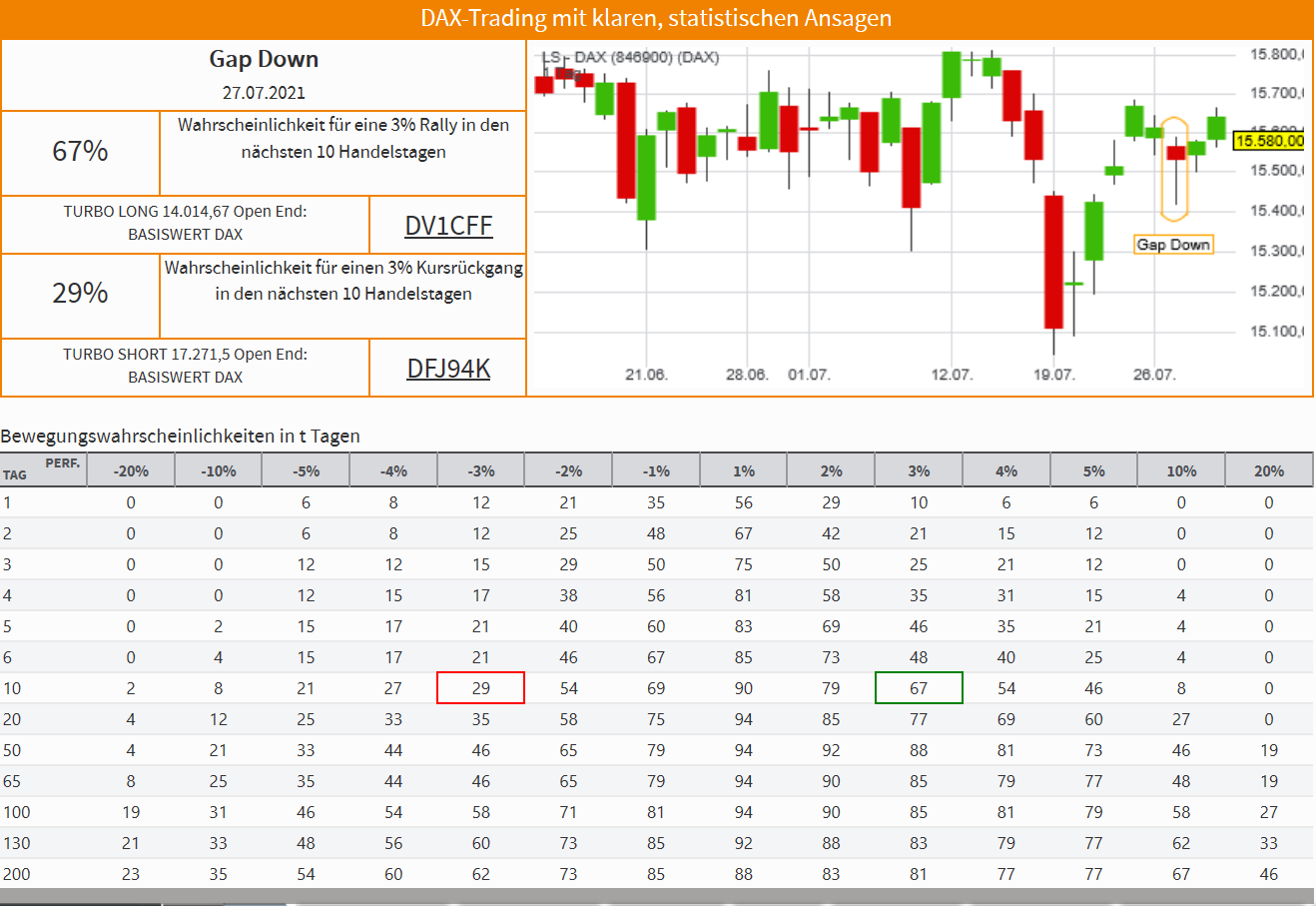Click the red-boxed 29 cell in row 10
This screenshot has height=906, width=1316.
coord(481,688)
